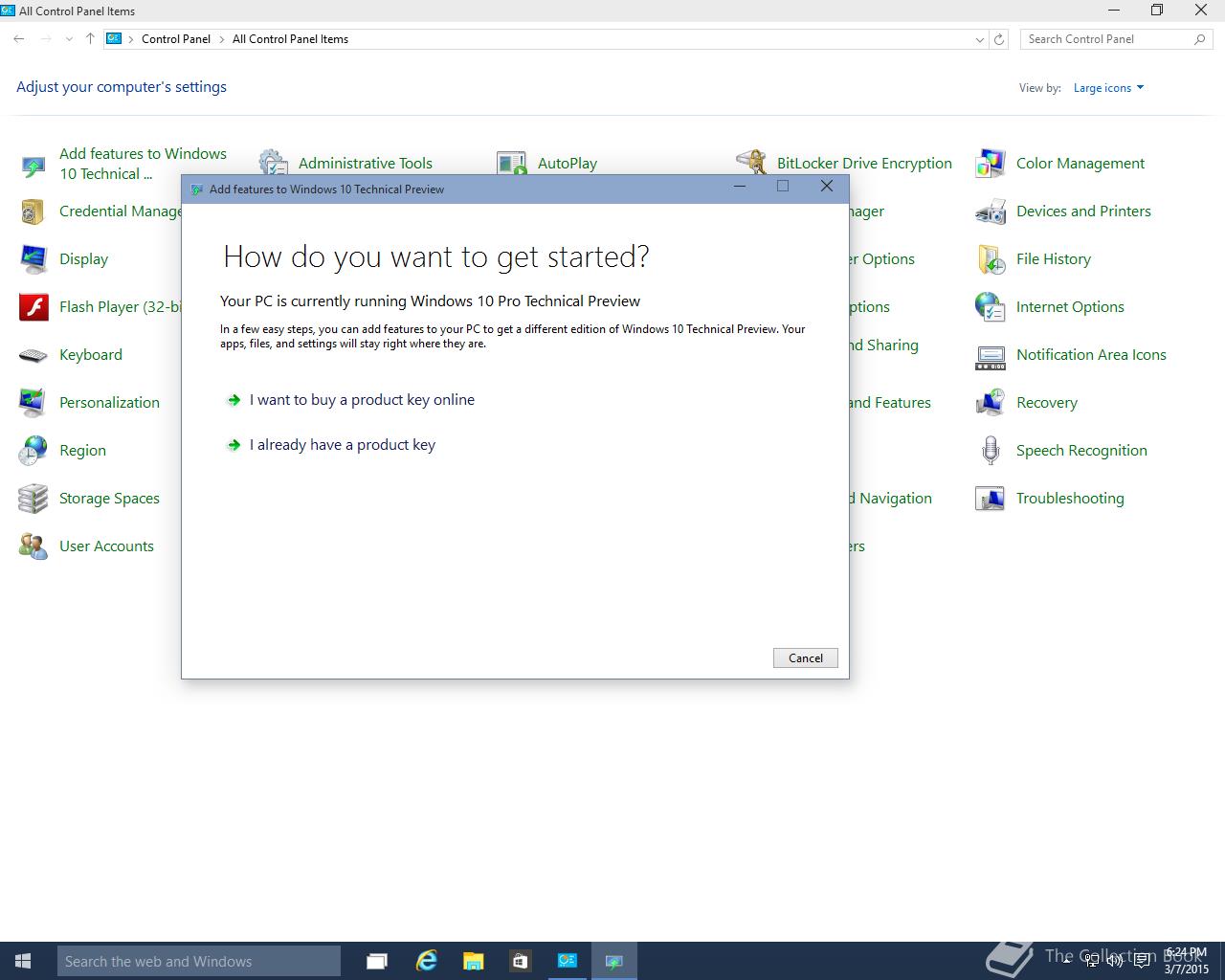Open the Store app on the taskbar
Screen dimensions: 1225x980
(520, 961)
